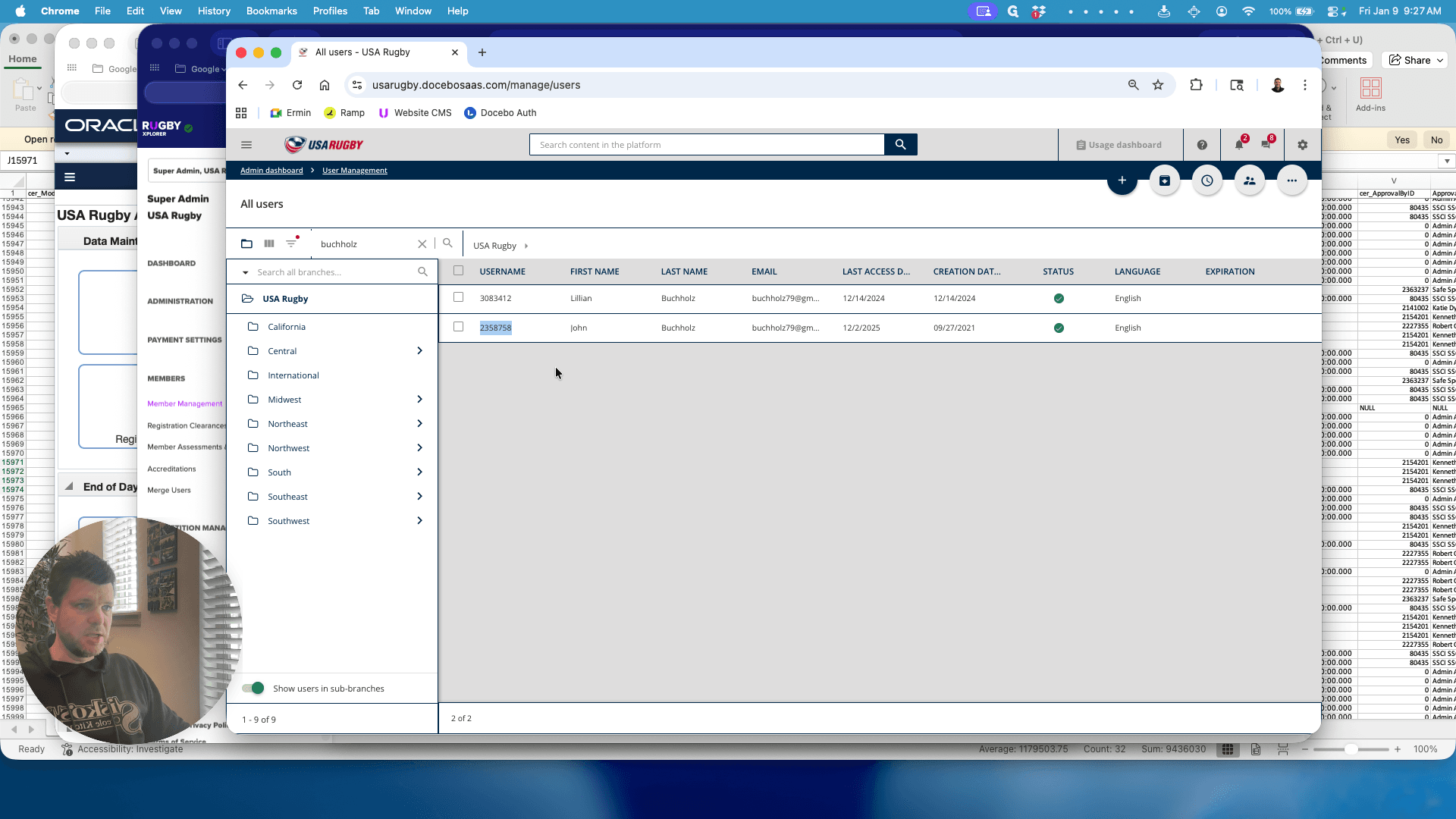
Task: Open the Docebo hamburger main menu
Action: click(x=246, y=145)
